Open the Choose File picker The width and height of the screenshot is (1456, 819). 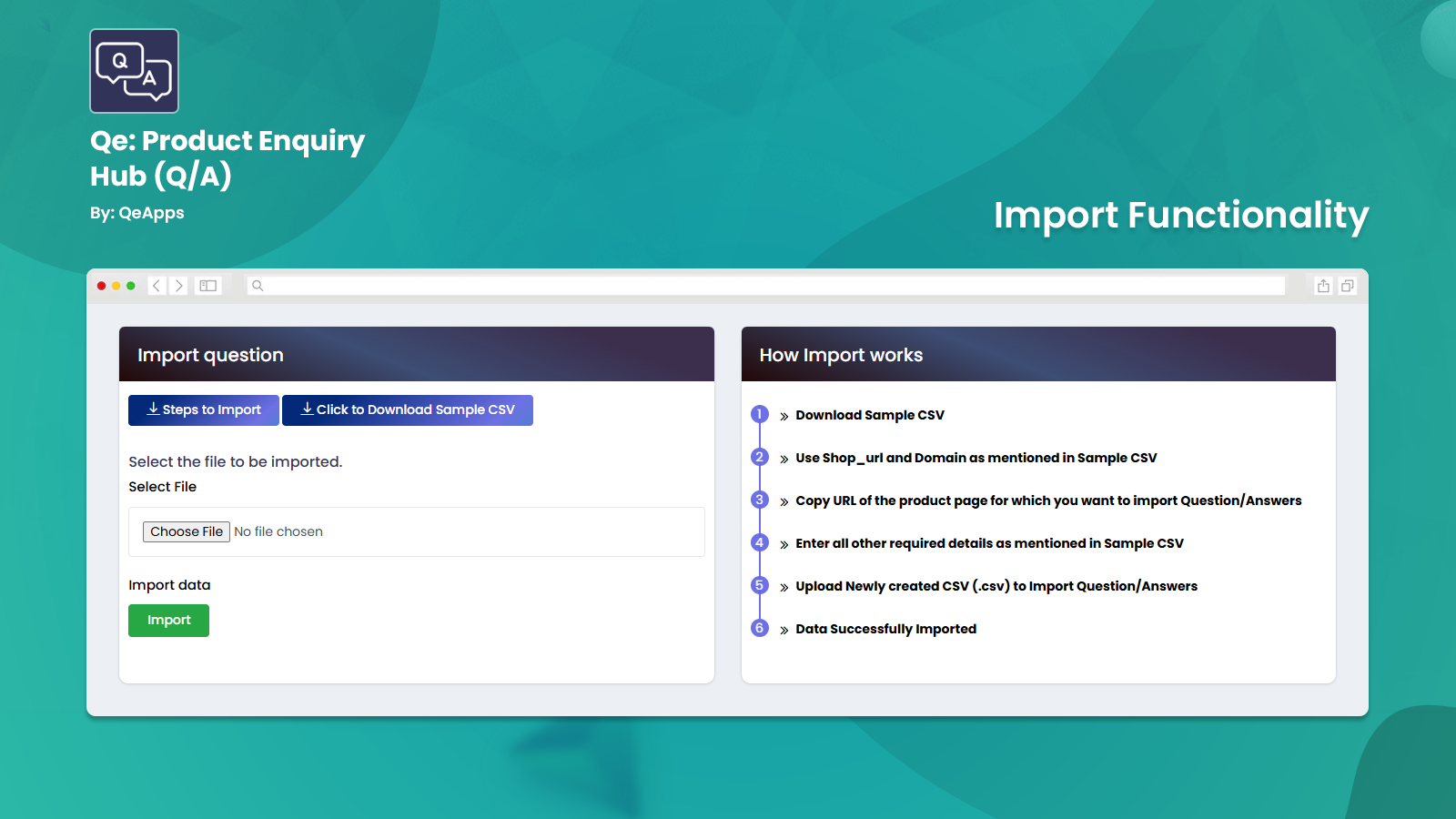click(187, 531)
